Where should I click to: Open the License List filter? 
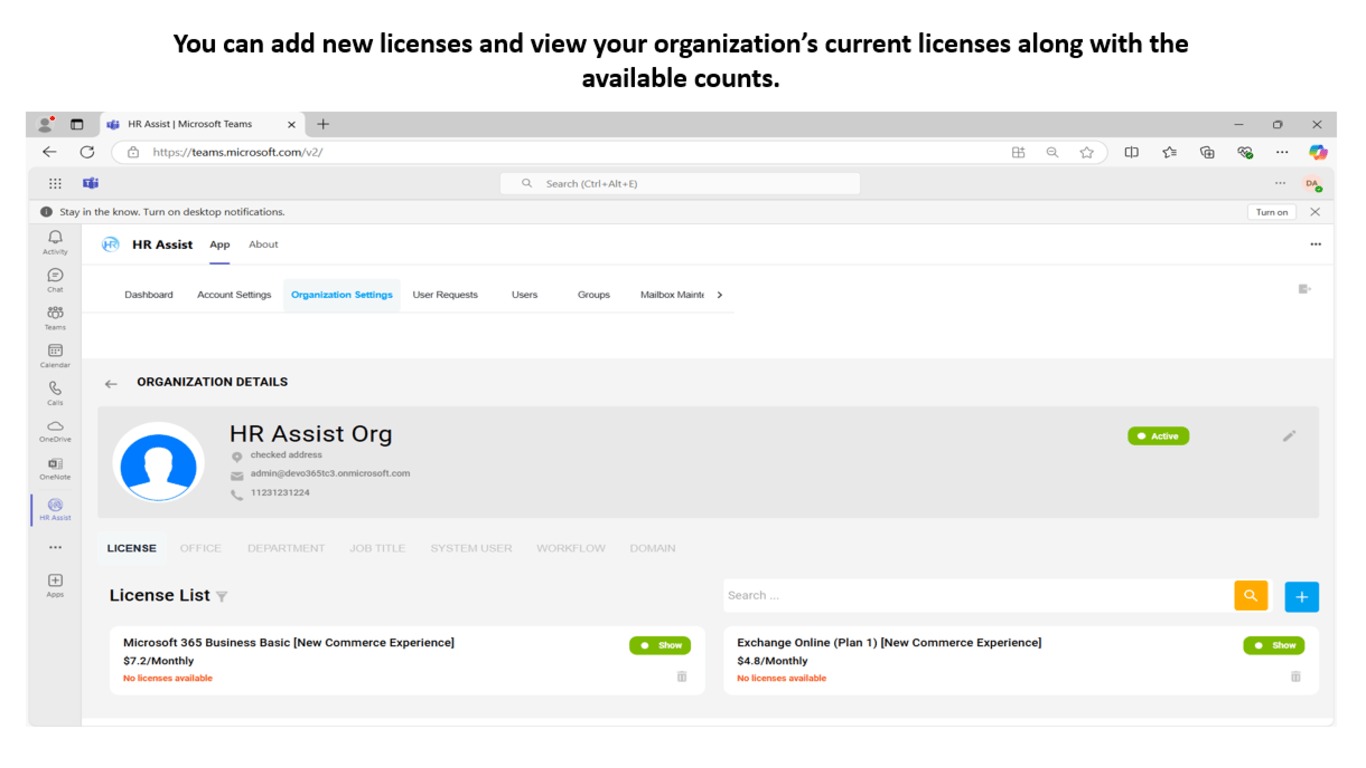point(222,597)
